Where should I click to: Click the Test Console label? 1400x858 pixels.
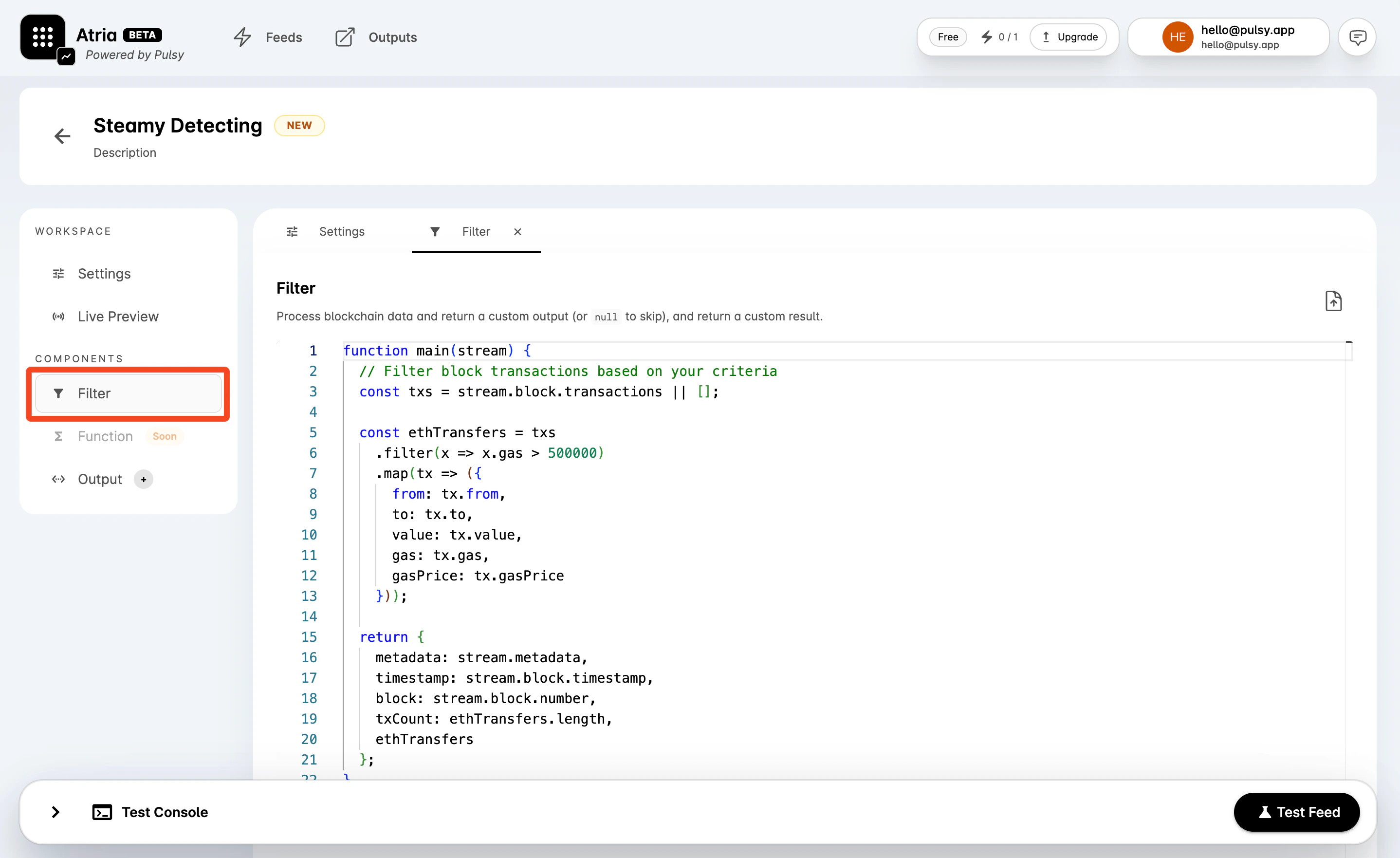click(165, 813)
